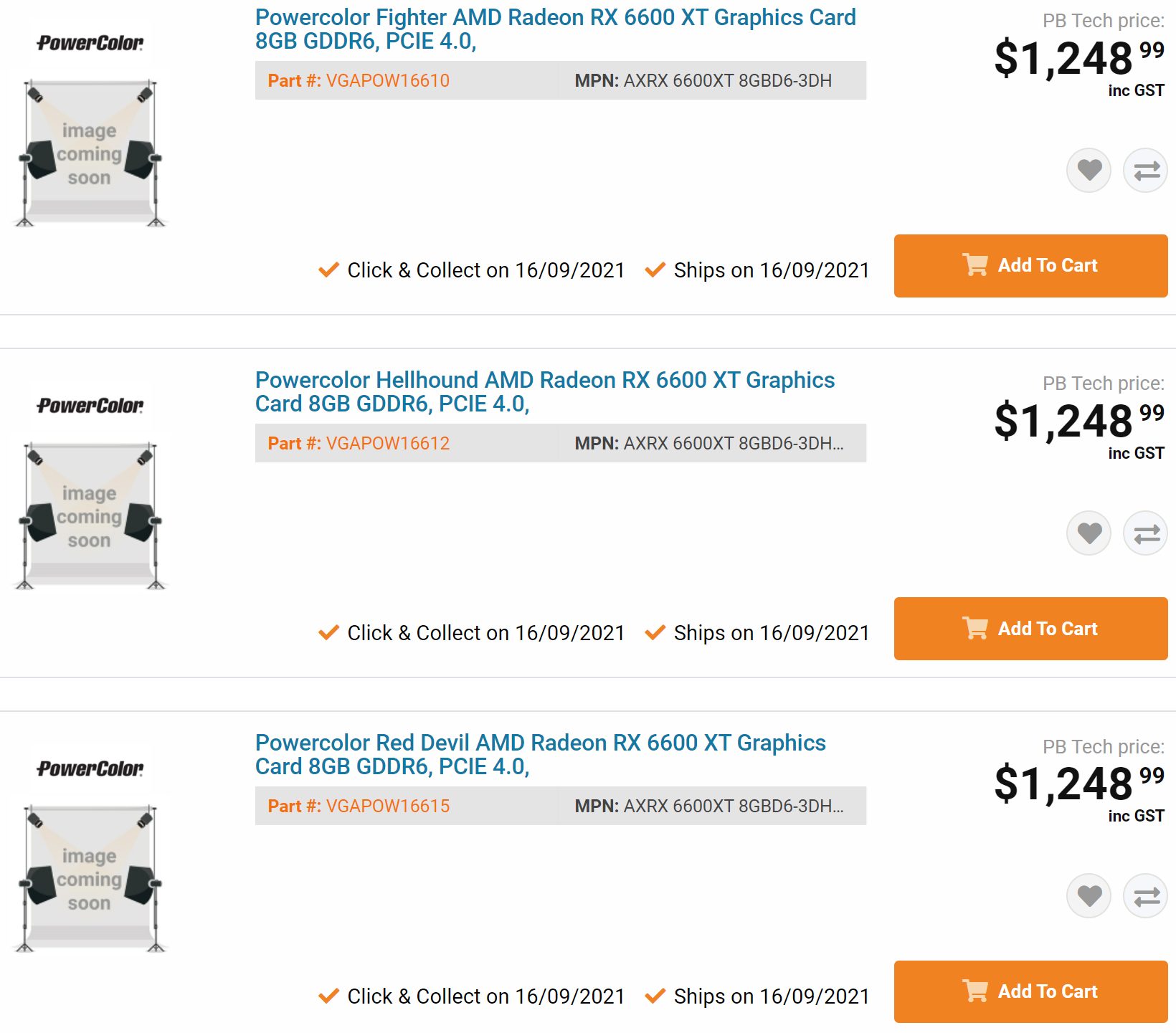Compare the Red Devil RX 6600 XT
1176x1033 pixels.
coord(1146,896)
